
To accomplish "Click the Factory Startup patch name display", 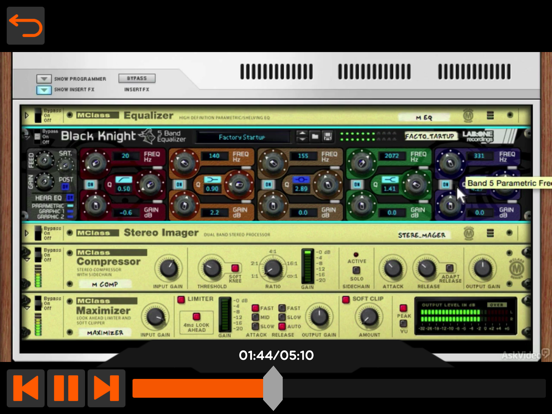I will click(242, 137).
